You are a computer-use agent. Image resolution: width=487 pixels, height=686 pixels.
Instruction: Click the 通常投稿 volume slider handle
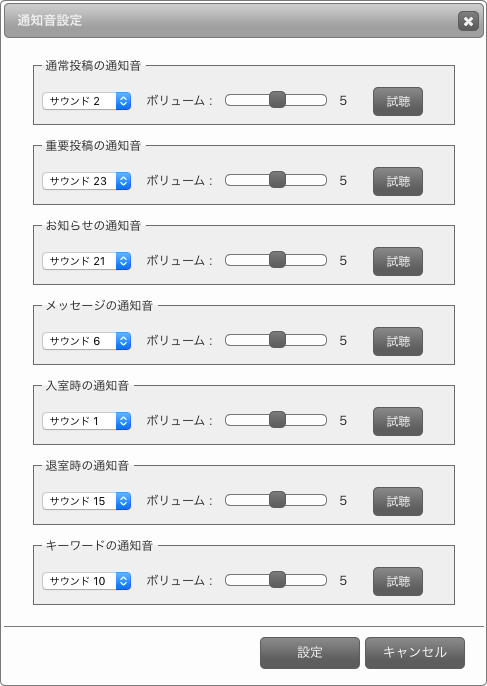[x=277, y=100]
